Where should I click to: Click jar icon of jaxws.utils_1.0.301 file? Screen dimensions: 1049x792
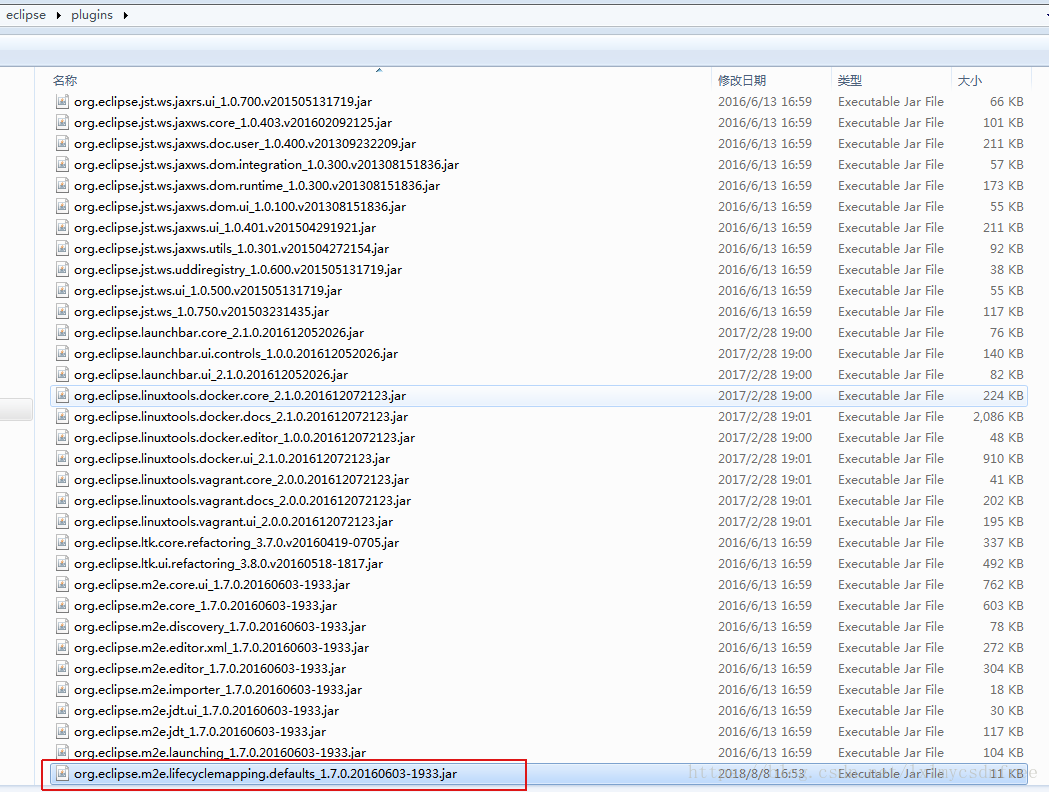point(62,249)
